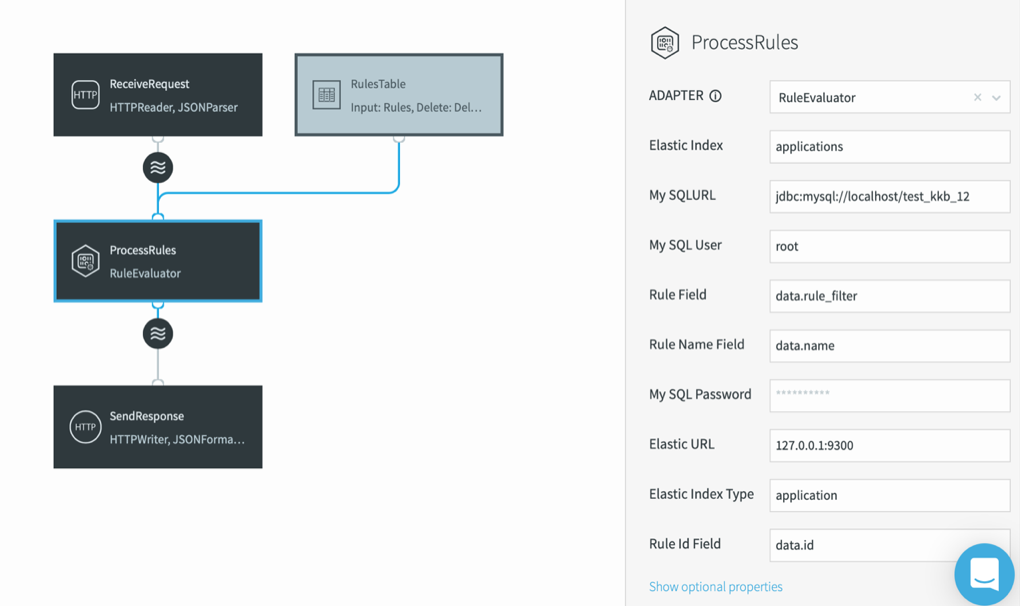Open the chat support bubble

(x=984, y=574)
